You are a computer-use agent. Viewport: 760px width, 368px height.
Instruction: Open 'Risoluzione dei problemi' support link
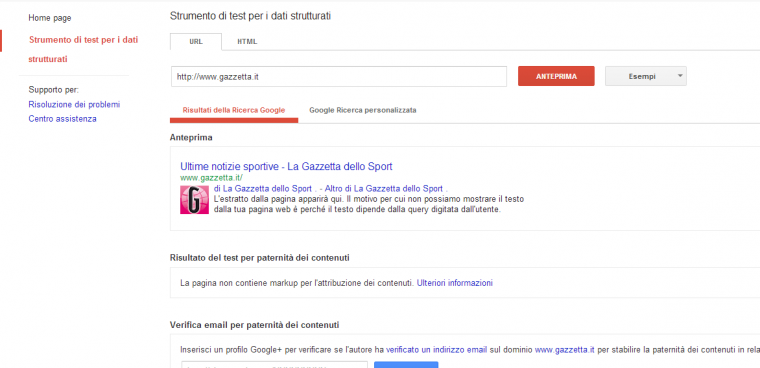[x=74, y=104]
